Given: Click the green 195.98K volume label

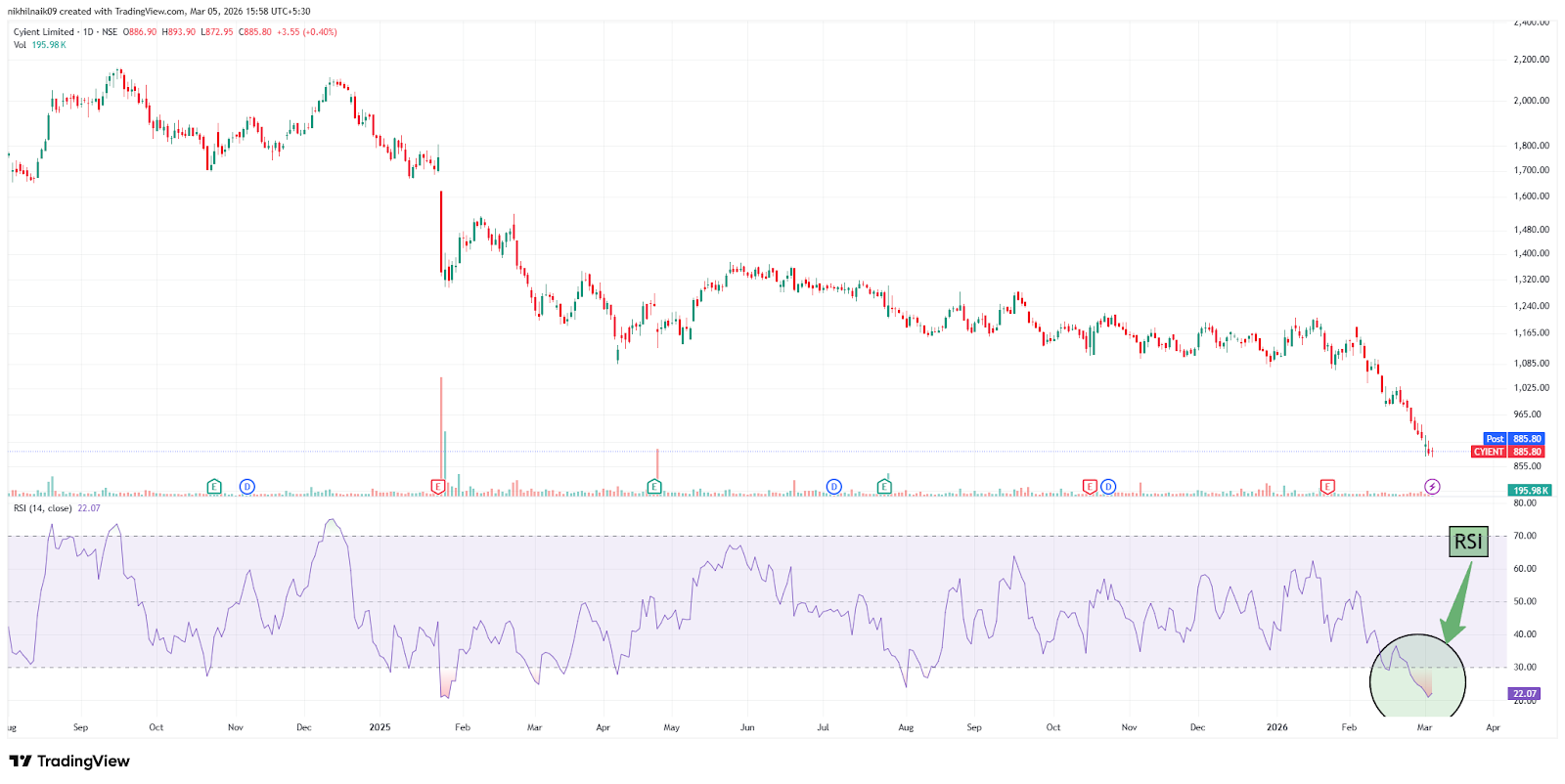Looking at the screenshot, I should coord(1530,491).
